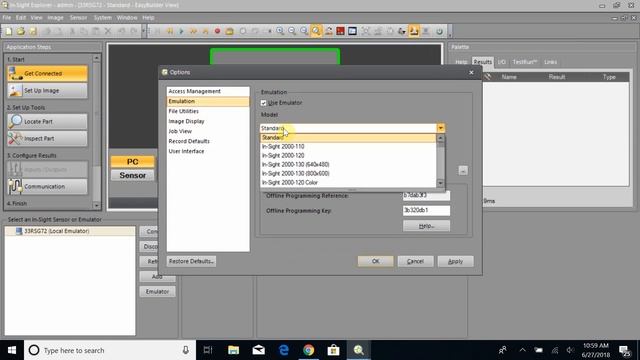Viewport: 640px width, 360px height.
Task: Click the red square toolbar icon
Action: point(340,31)
